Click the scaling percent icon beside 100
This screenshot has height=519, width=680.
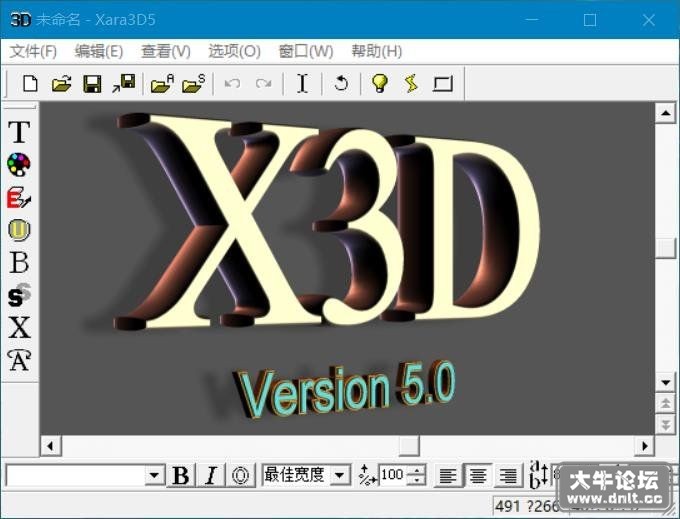coord(367,475)
